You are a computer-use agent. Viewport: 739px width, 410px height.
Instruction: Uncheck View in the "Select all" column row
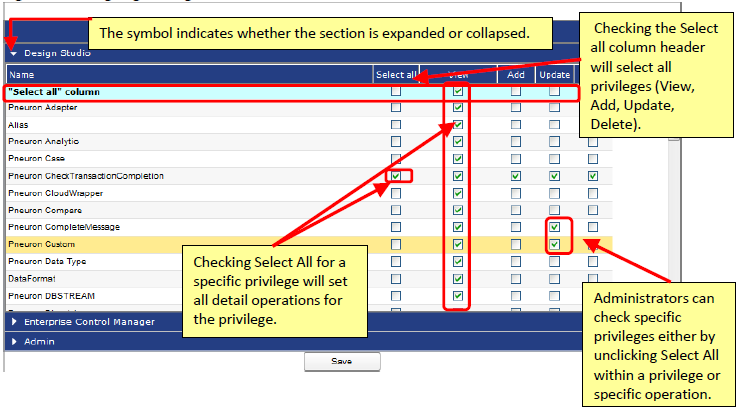(x=458, y=91)
